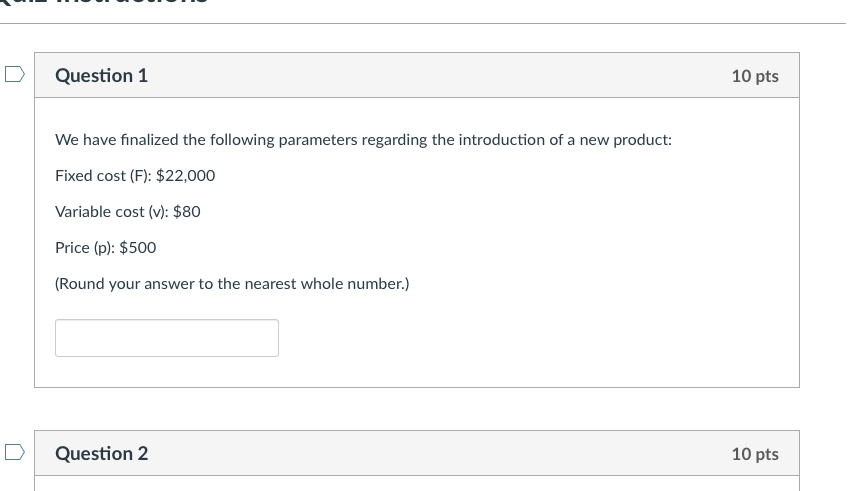Click the 'Variable cost (v):' label

click(x=111, y=212)
